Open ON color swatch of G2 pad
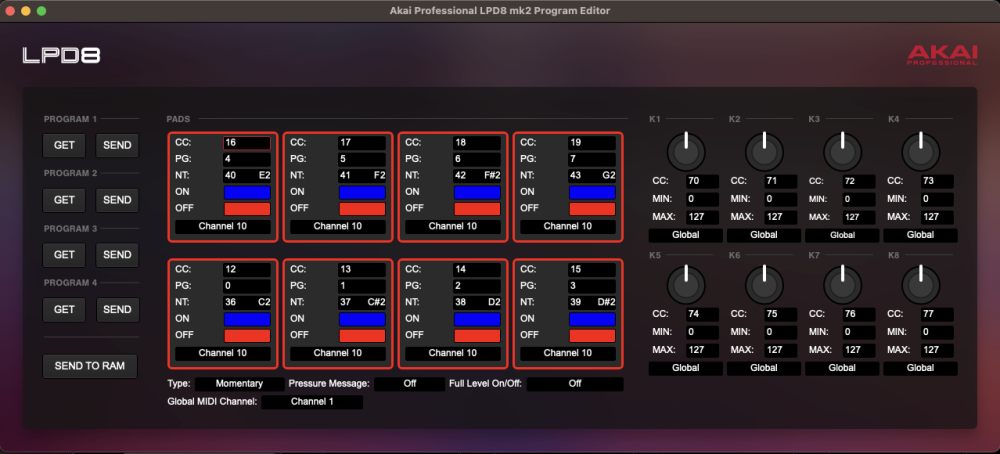This screenshot has height=454, width=1000. click(592, 192)
